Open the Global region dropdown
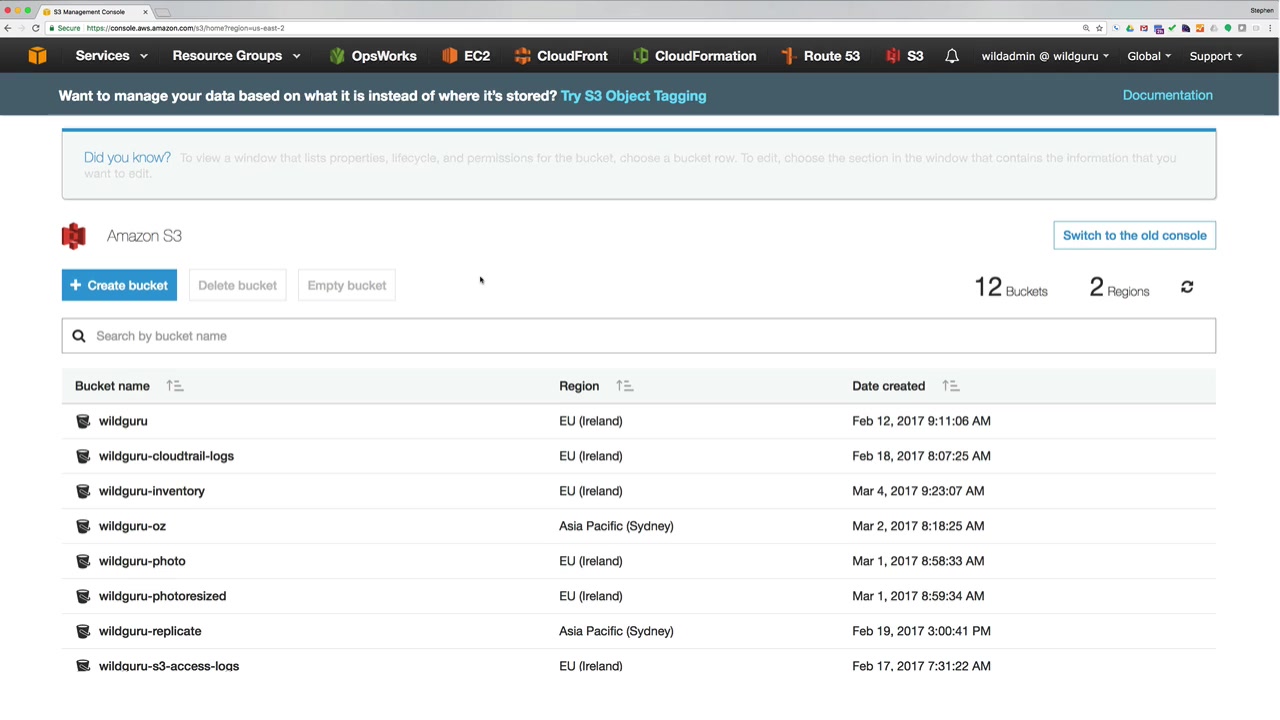Screen dimensions: 1280x720 point(1149,56)
